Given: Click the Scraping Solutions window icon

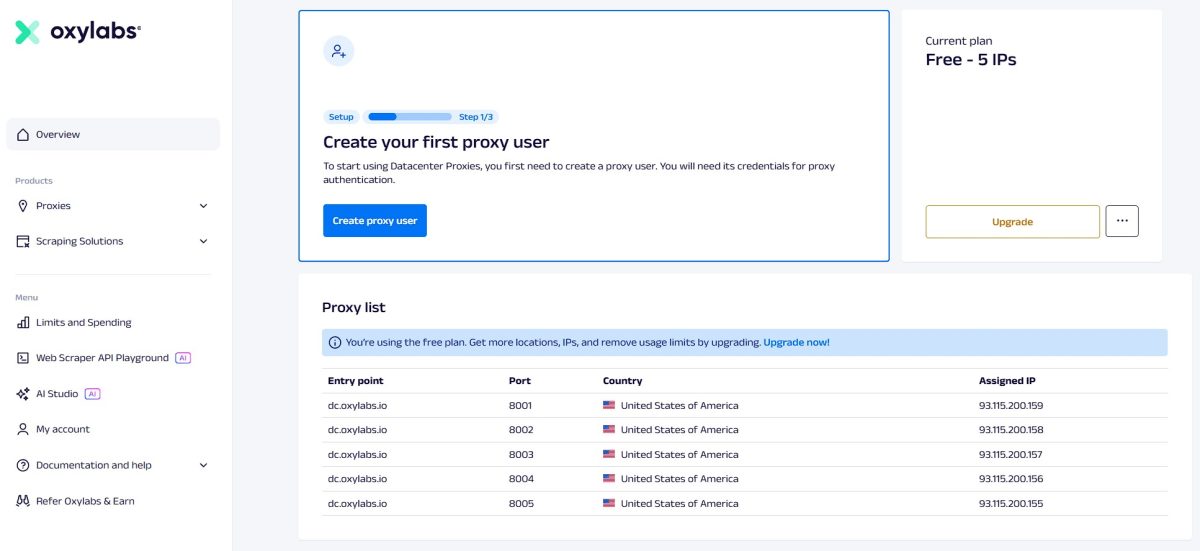Looking at the screenshot, I should tap(23, 241).
